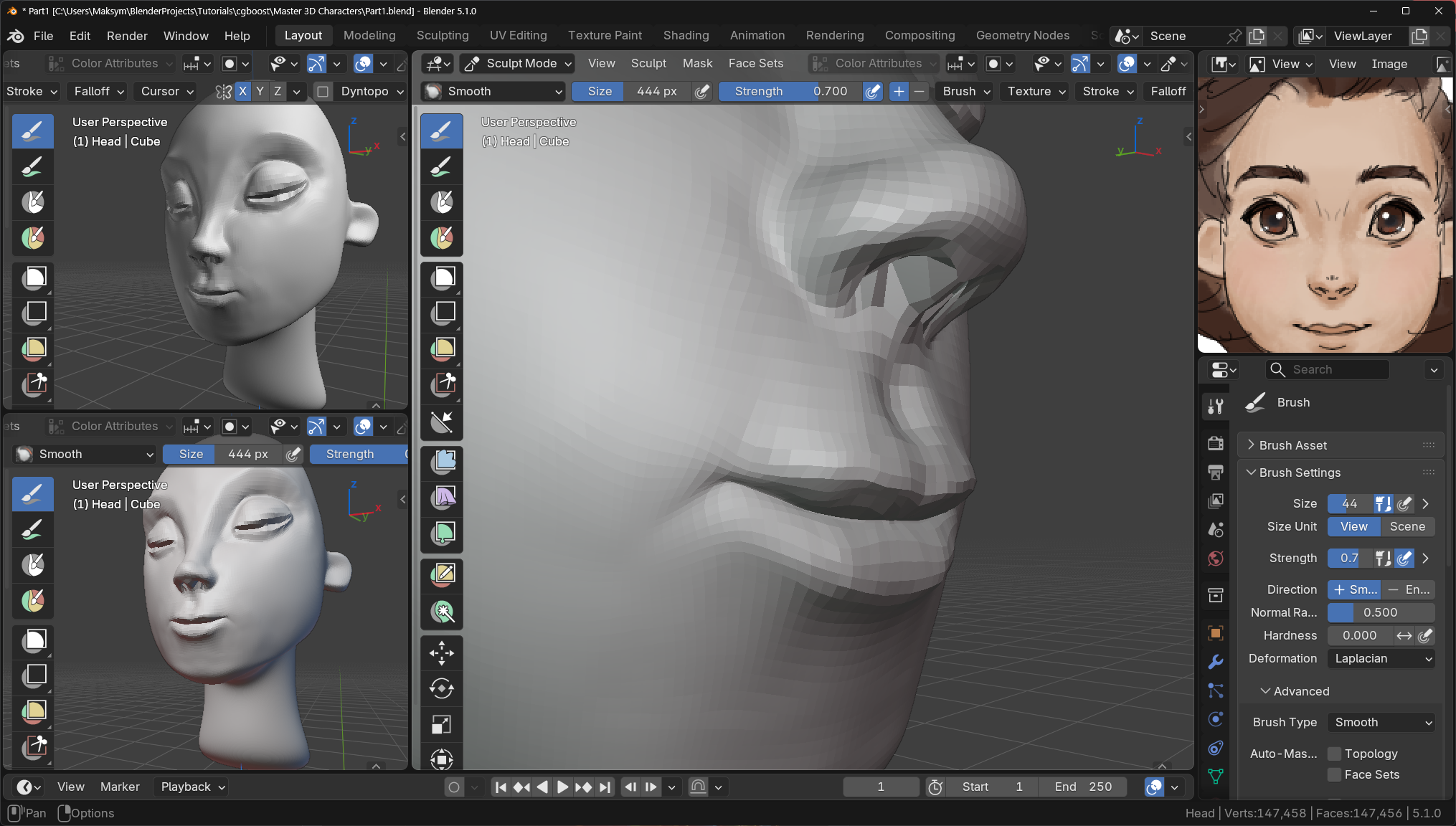
Task: Open the Brush Type Smooth dropdown
Action: [x=1381, y=722]
